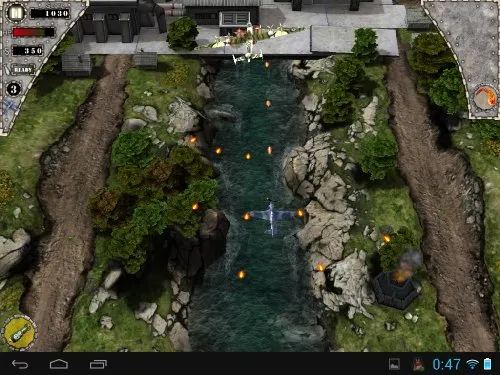Tap the lives counter showing 3
This screenshot has height=375, width=500.
point(14,89)
